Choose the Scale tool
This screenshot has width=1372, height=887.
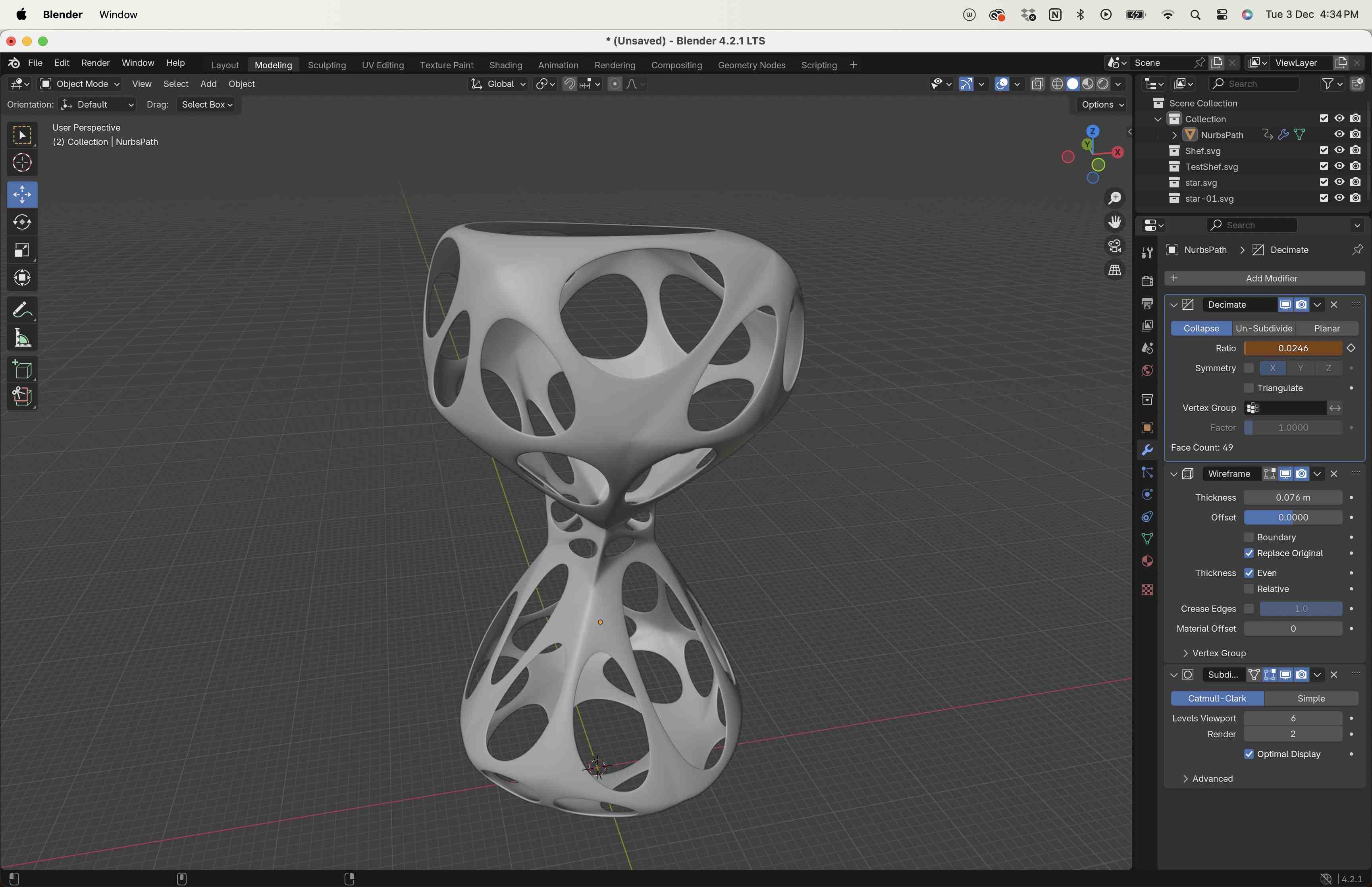[22, 250]
